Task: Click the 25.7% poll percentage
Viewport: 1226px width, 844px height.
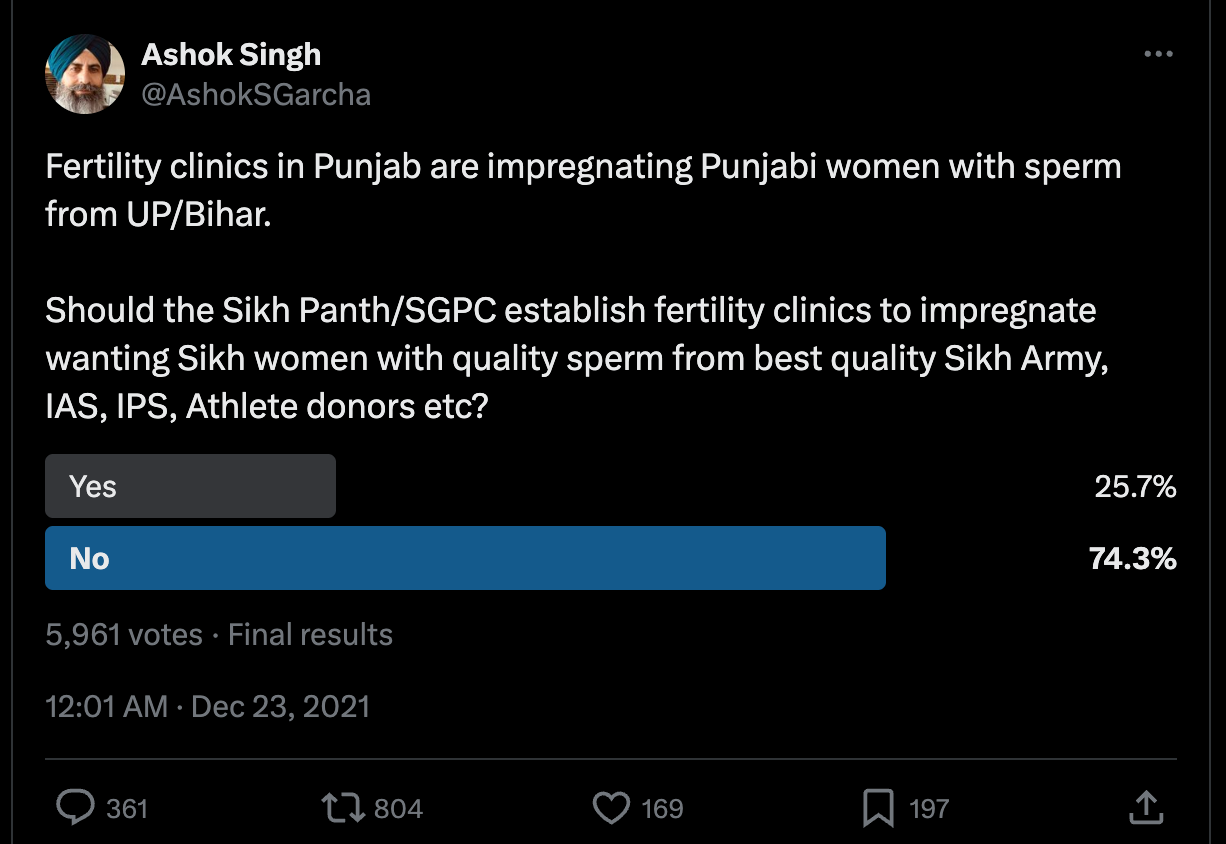Action: [1135, 487]
